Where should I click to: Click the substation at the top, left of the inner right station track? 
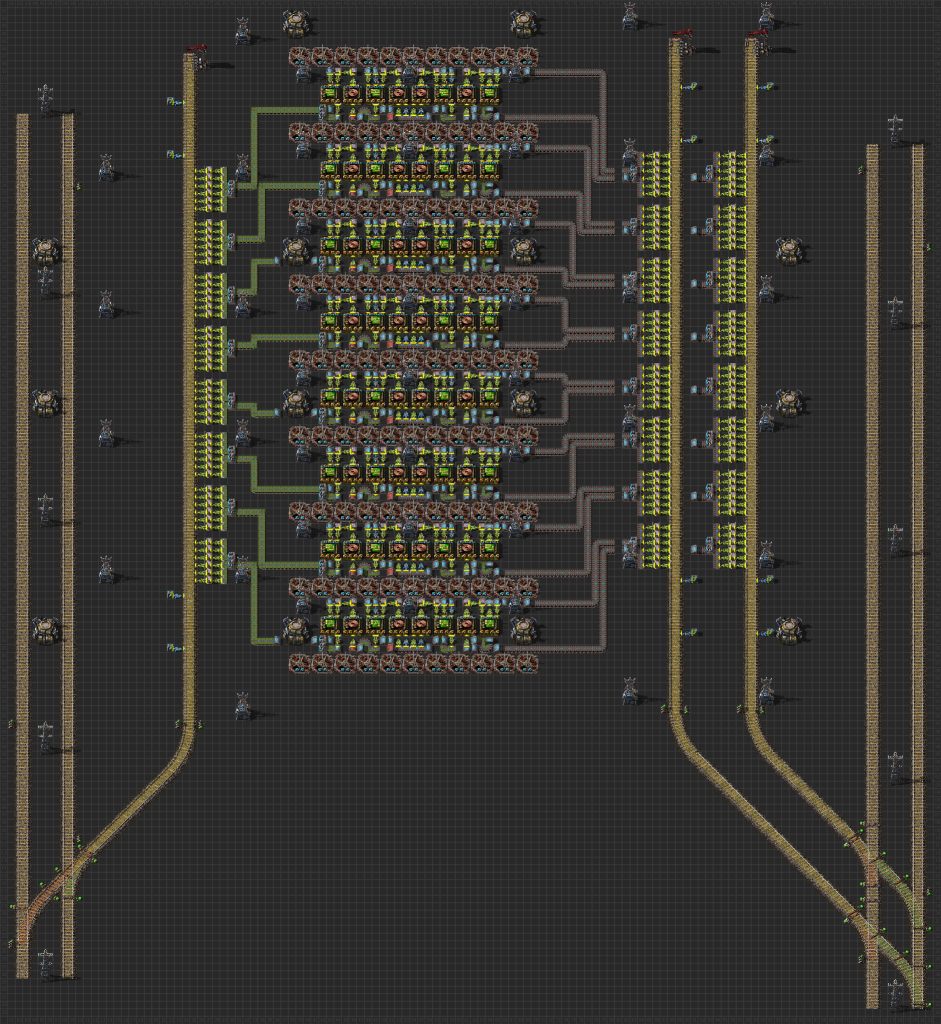point(630,16)
